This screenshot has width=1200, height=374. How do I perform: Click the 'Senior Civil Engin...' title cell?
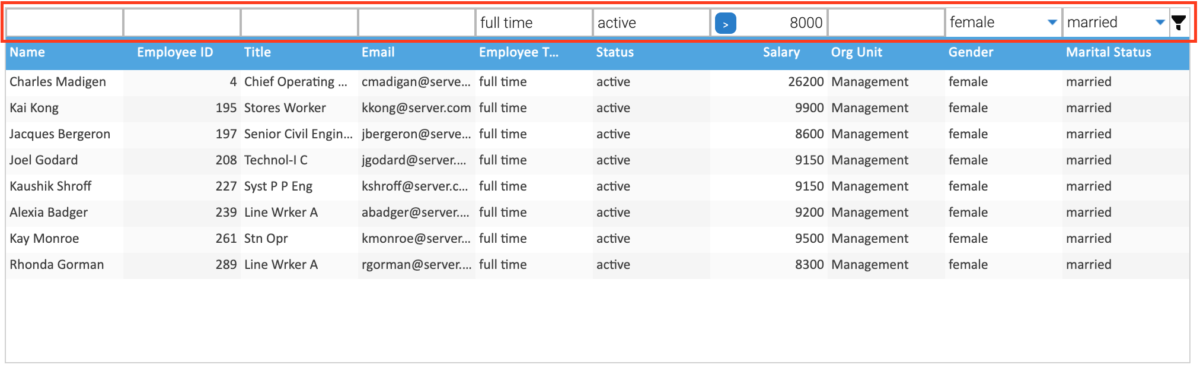tap(299, 134)
